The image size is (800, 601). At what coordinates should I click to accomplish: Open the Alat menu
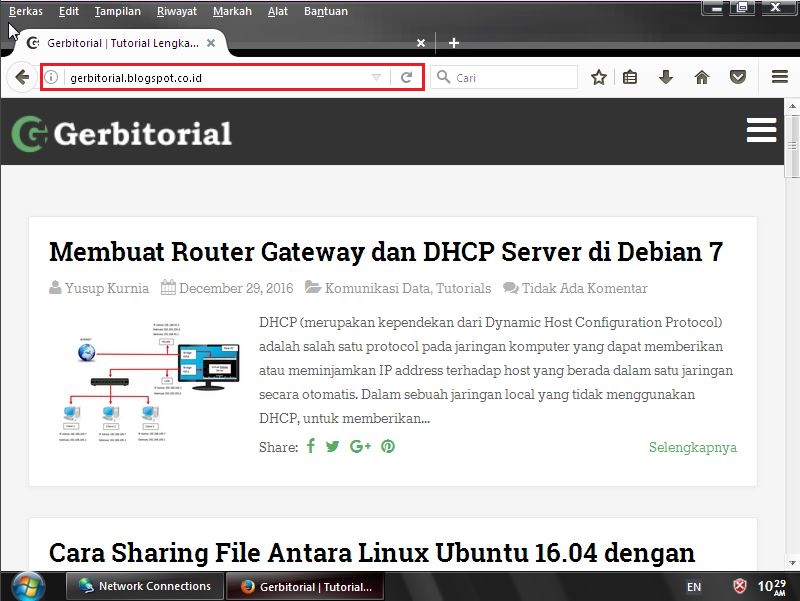click(x=278, y=11)
